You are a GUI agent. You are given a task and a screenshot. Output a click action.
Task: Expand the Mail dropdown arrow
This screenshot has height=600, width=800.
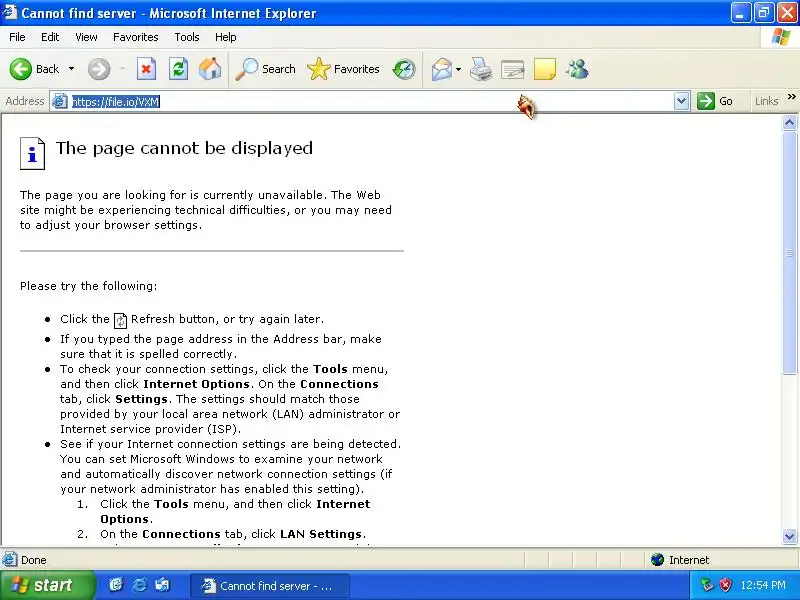[x=458, y=69]
